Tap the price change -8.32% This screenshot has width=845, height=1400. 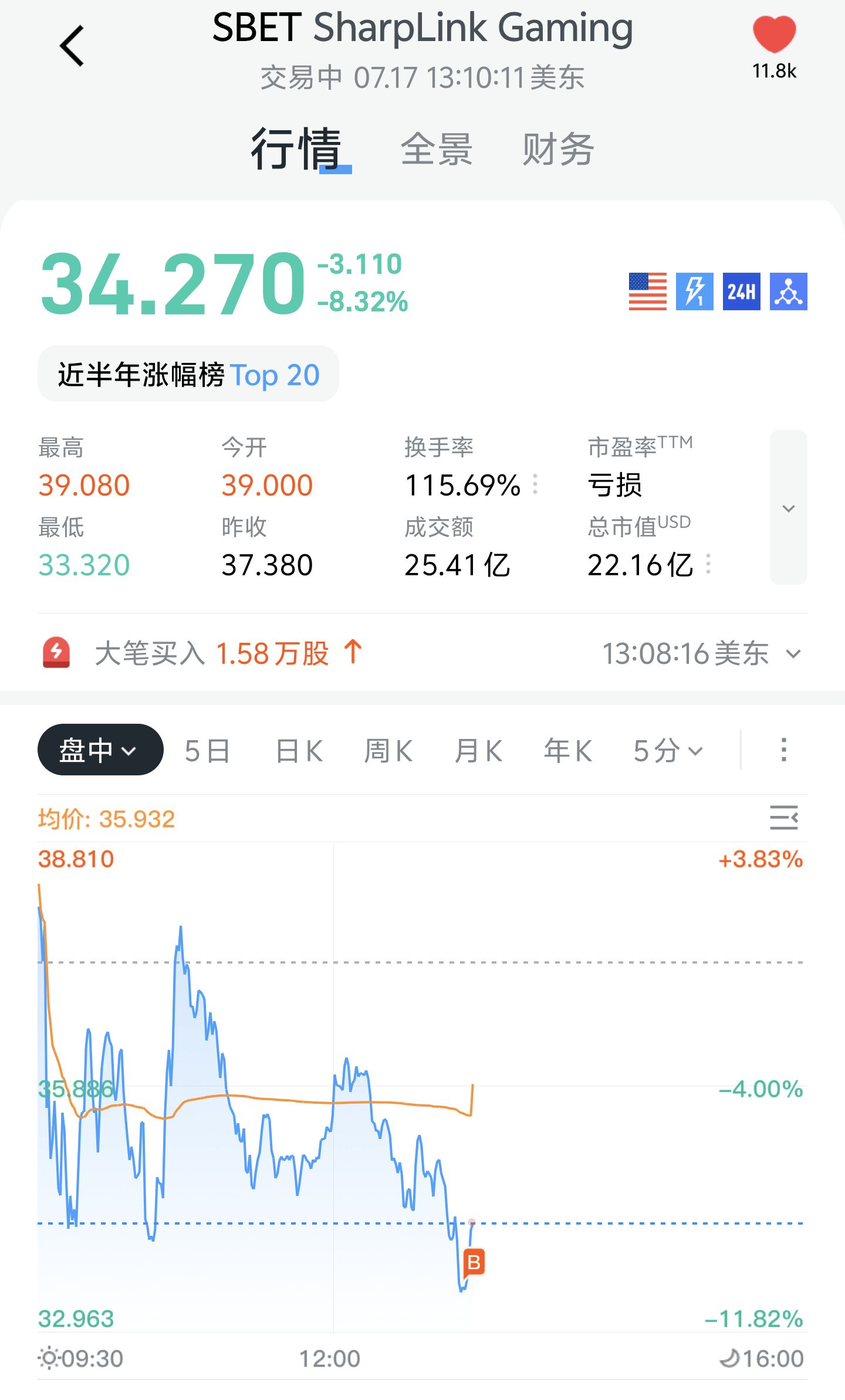pyautogui.click(x=363, y=301)
